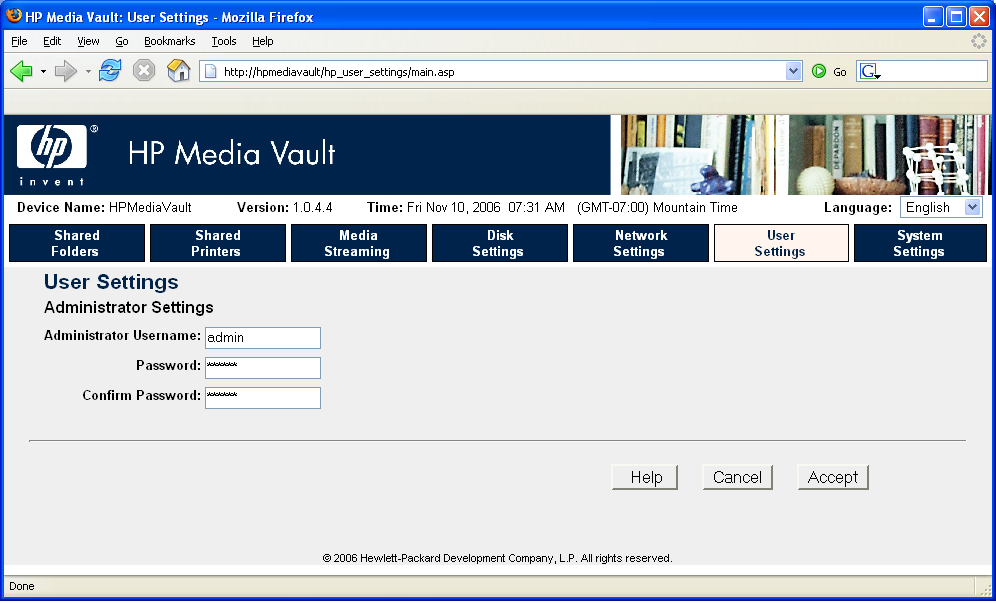Screen dimensions: 996x603
Task: Open the Language dropdown list
Action: click(x=941, y=207)
